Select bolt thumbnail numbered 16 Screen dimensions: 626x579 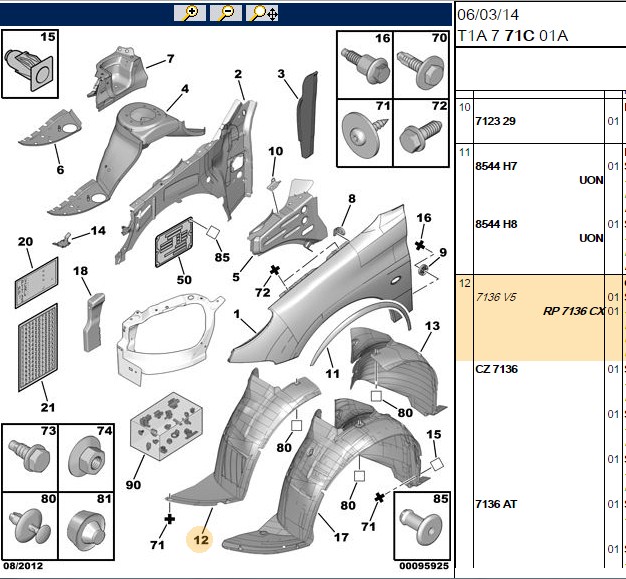[365, 65]
